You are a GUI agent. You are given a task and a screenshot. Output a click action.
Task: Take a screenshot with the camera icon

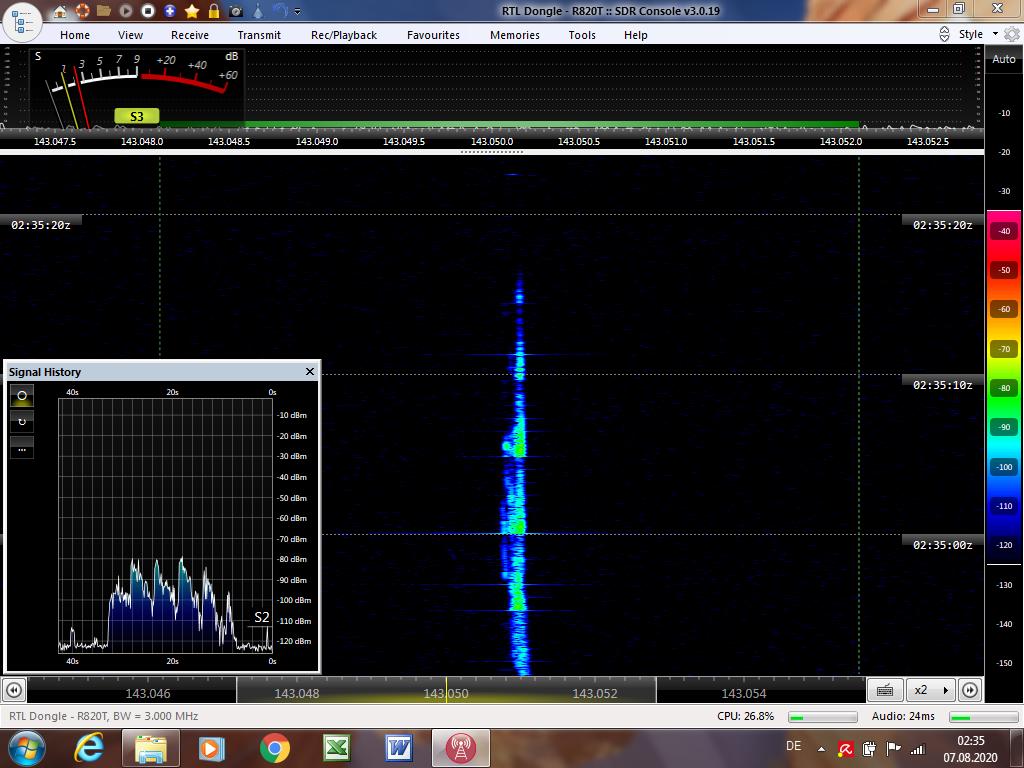point(236,11)
